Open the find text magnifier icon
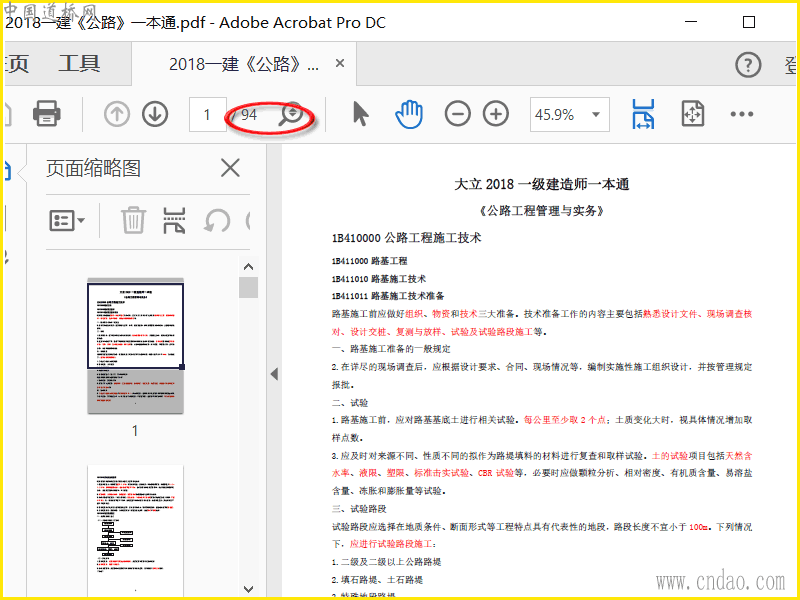The width and height of the screenshot is (800, 600). point(291,114)
